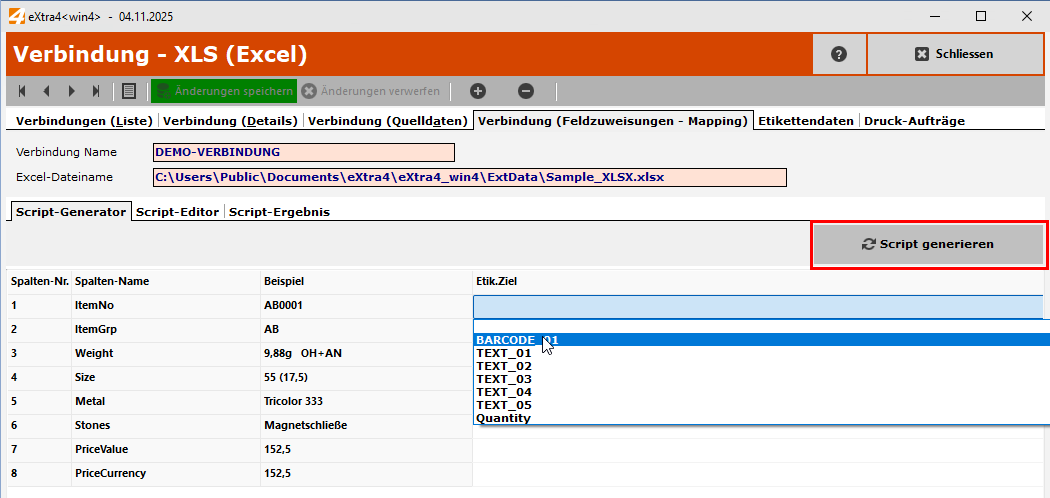
Task: Switch to Verbindungen (Liste) tab
Action: 84,121
